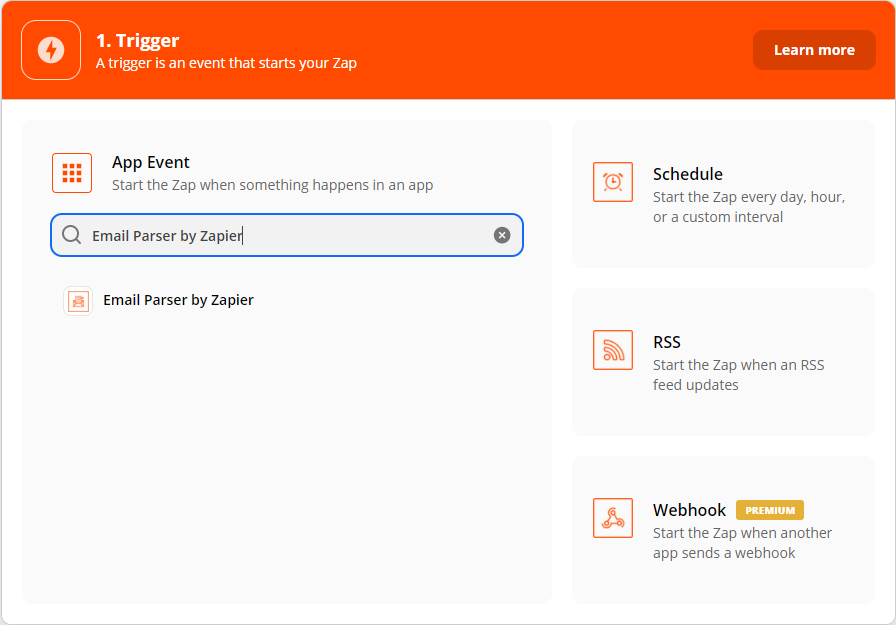Click the 1. Trigger header title
The image size is (896, 625).
pyautogui.click(x=138, y=41)
